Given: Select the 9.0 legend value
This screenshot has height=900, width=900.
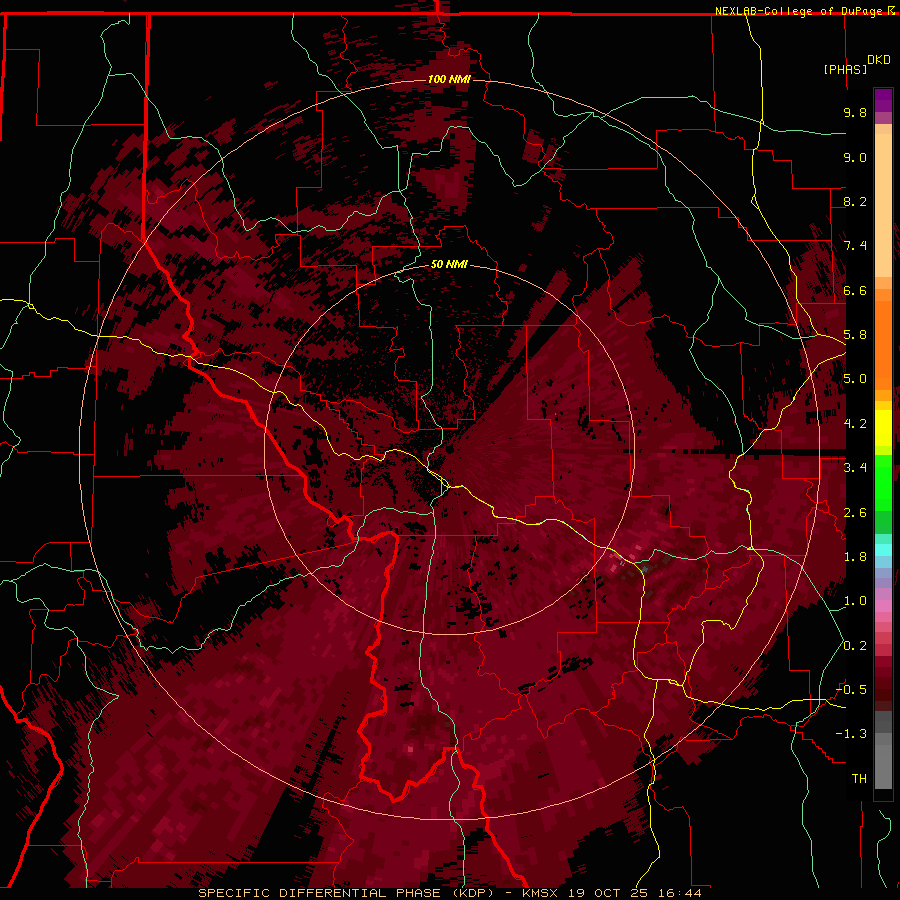Looking at the screenshot, I should [x=855, y=157].
